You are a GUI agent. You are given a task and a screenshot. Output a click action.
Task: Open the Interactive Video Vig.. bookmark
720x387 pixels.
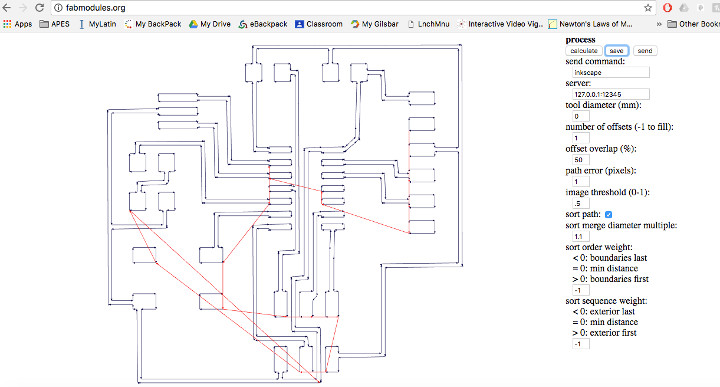(501, 24)
